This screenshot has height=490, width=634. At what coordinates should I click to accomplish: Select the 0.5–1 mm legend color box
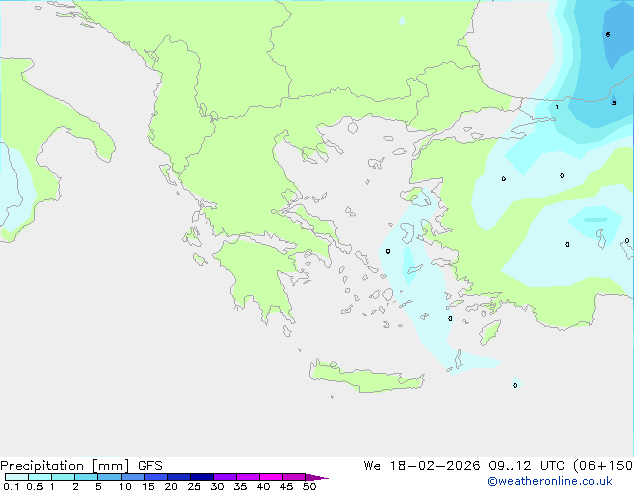(40, 477)
